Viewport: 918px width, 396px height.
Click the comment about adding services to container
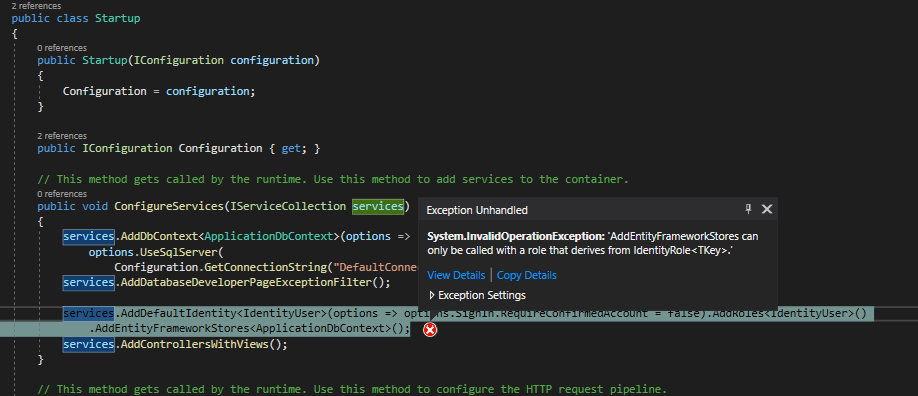[333, 179]
